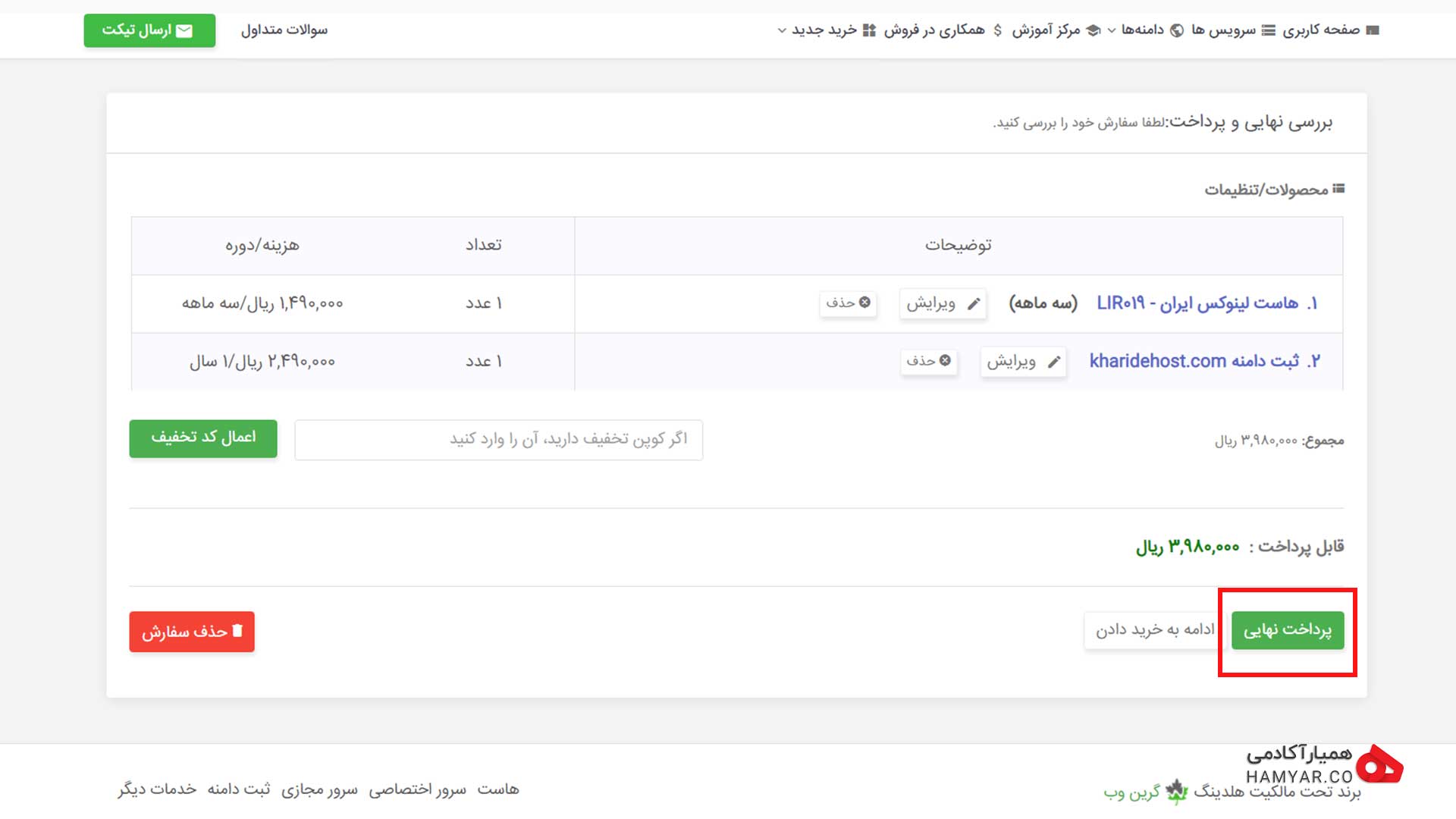Click the grid icon beside خرید جدید

point(870,30)
